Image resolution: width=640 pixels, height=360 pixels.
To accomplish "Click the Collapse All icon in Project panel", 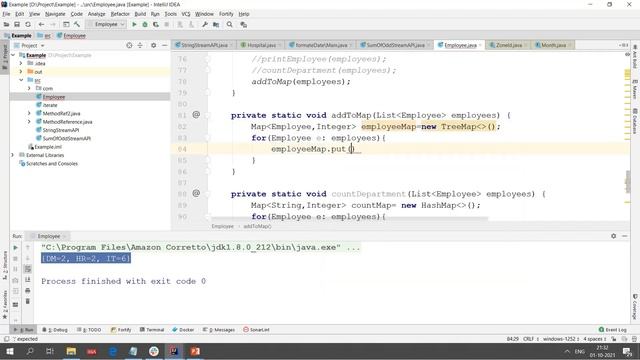I will click(x=140, y=45).
